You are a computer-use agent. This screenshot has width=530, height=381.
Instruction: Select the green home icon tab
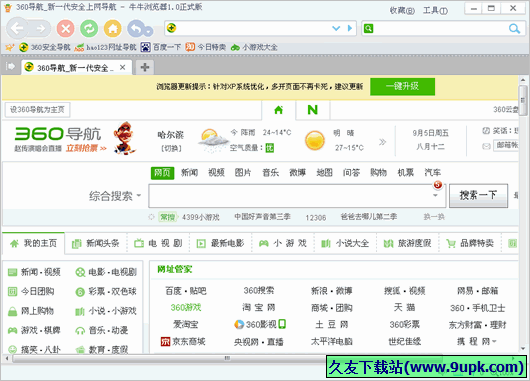pyautogui.click(x=279, y=110)
